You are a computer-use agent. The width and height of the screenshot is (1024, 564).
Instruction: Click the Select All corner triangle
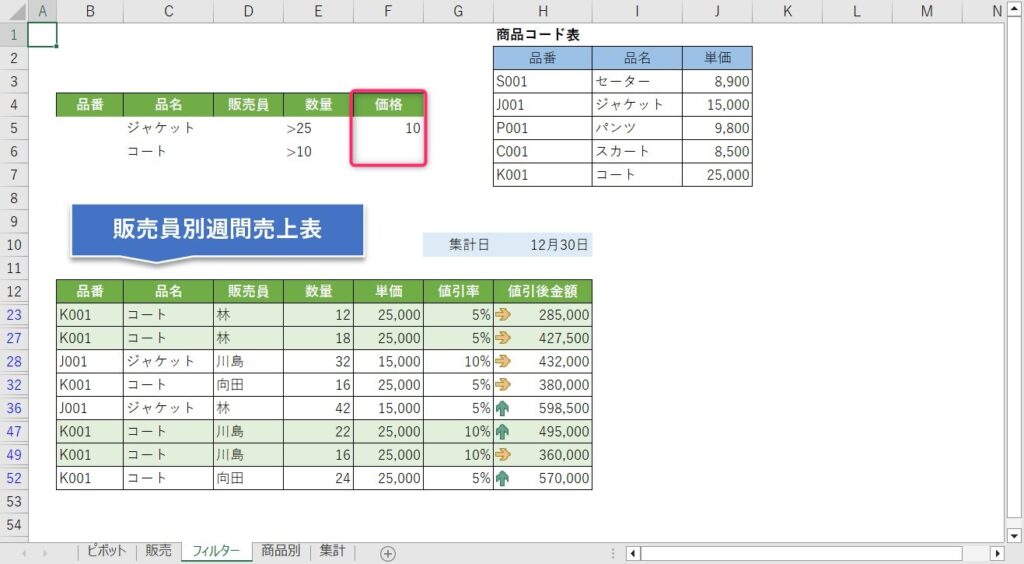(14, 10)
